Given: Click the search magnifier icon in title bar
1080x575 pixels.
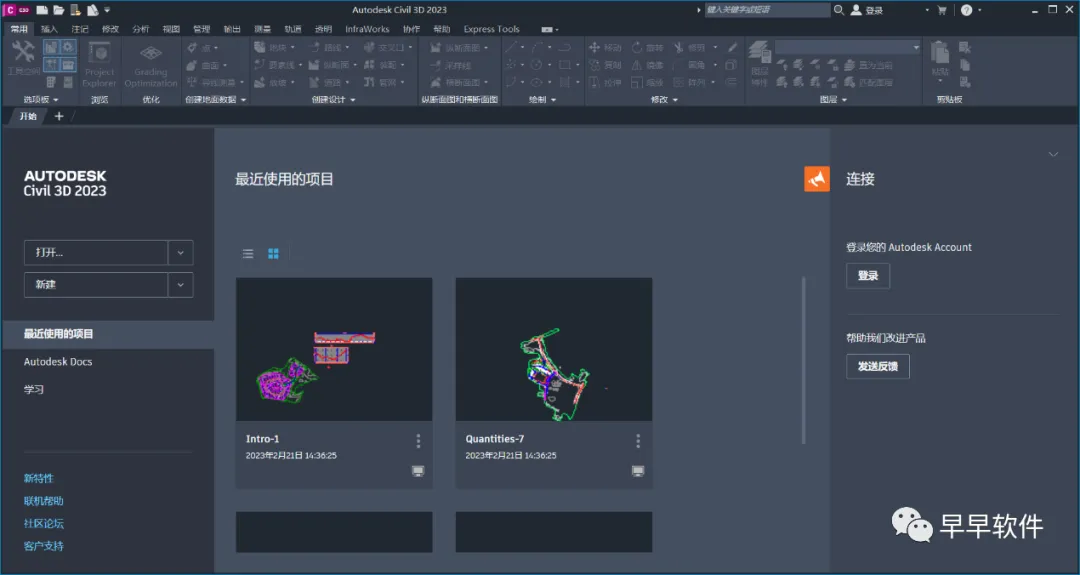Looking at the screenshot, I should 839,10.
